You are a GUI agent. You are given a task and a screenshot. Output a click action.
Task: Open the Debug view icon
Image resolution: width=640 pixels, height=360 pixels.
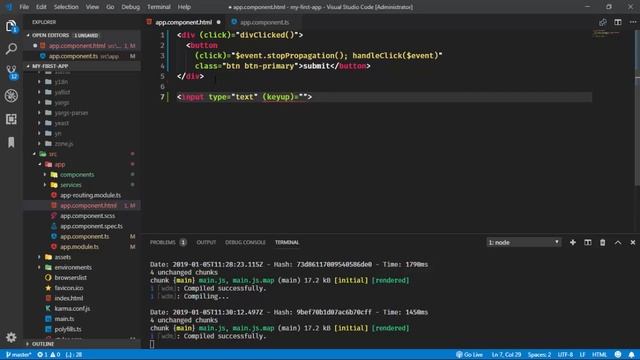[x=11, y=96]
